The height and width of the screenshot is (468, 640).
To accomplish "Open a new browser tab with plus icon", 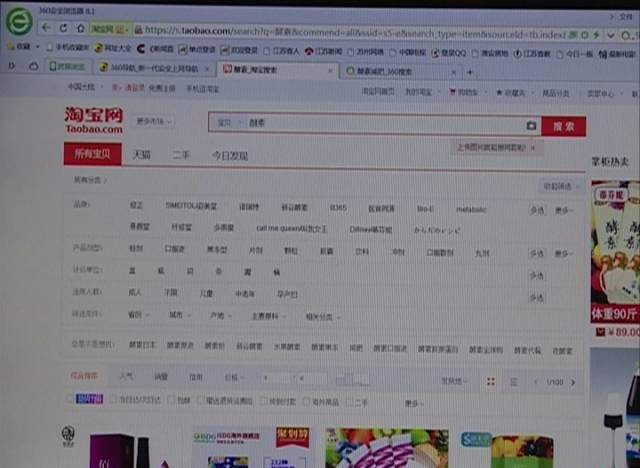I will (x=470, y=72).
